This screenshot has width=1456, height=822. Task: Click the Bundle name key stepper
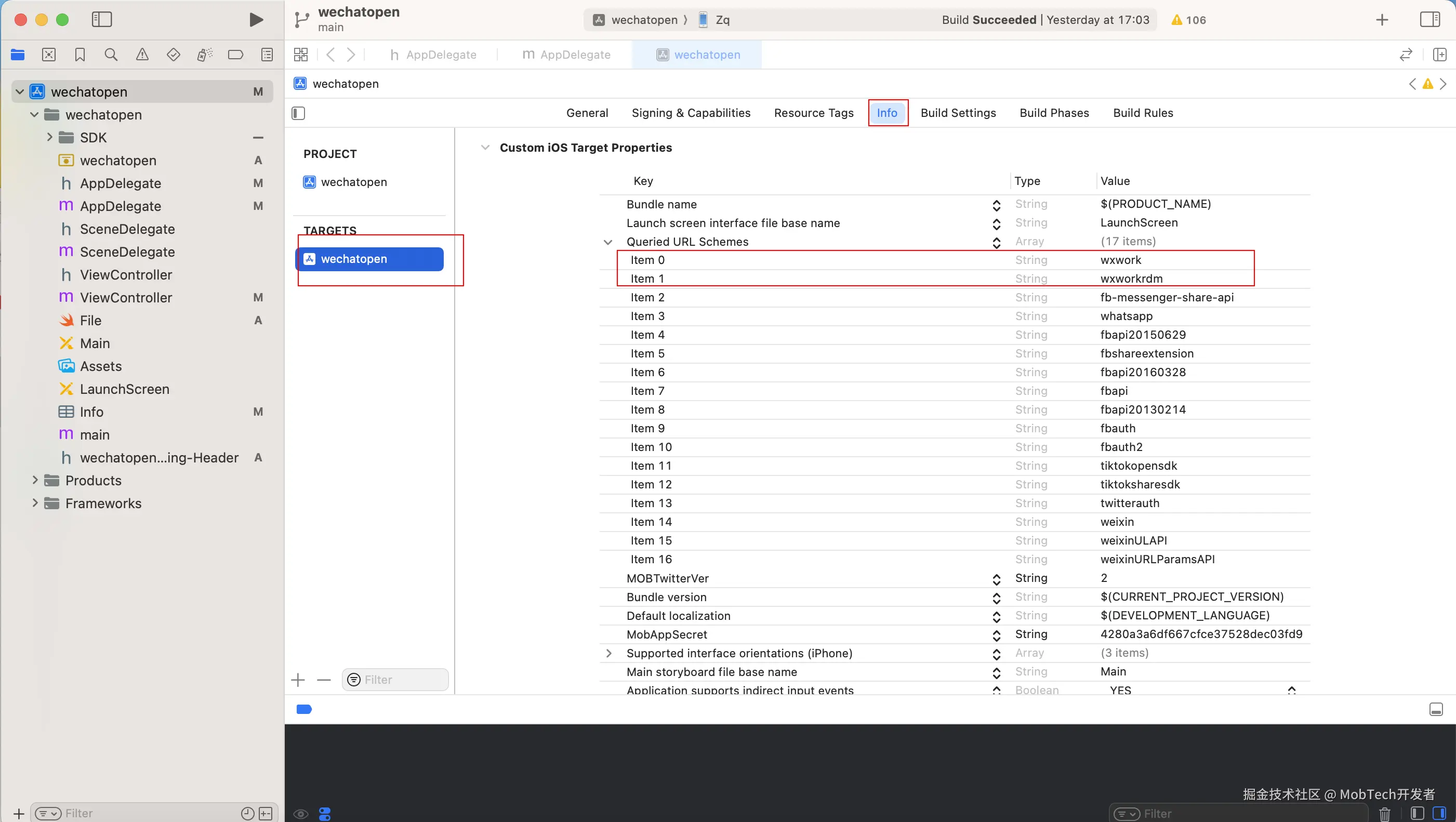coord(997,205)
